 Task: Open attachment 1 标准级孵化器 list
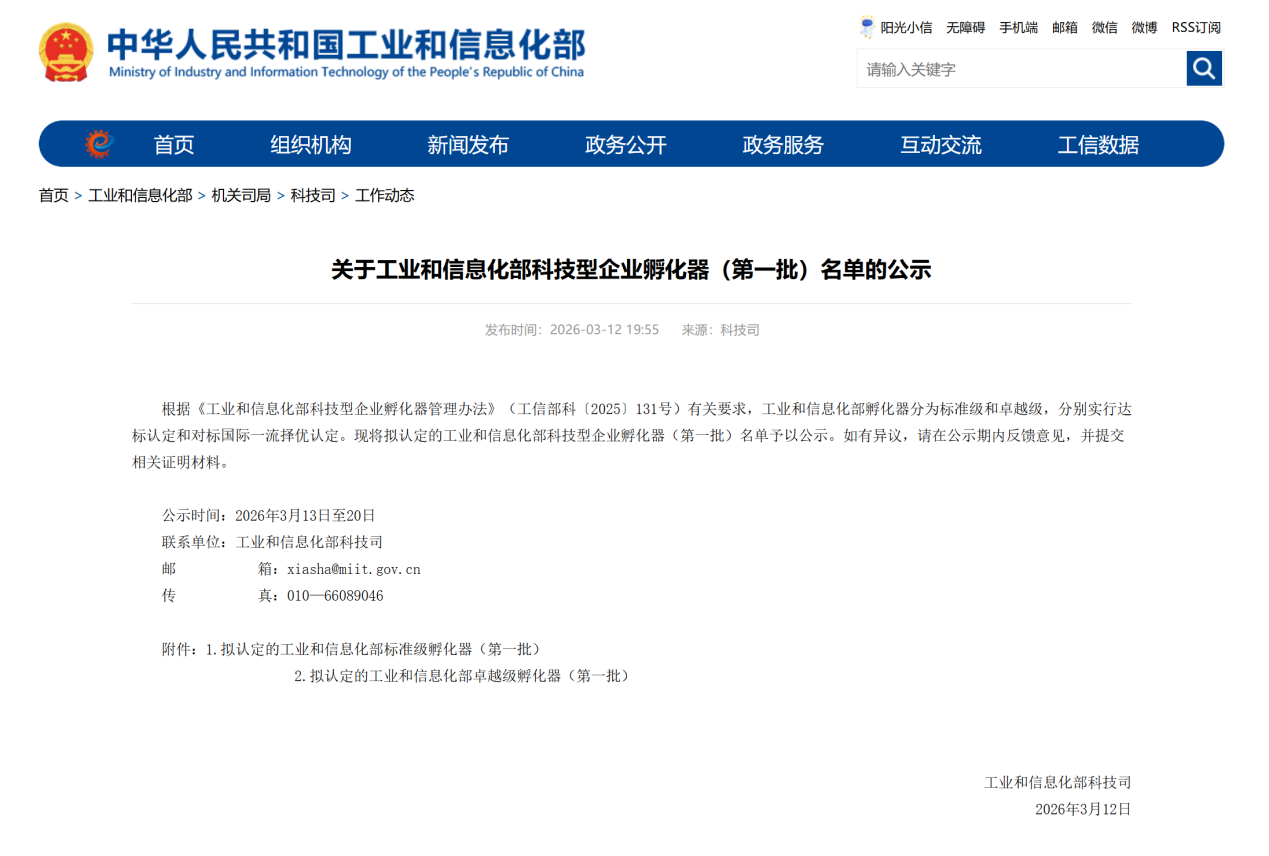[379, 649]
